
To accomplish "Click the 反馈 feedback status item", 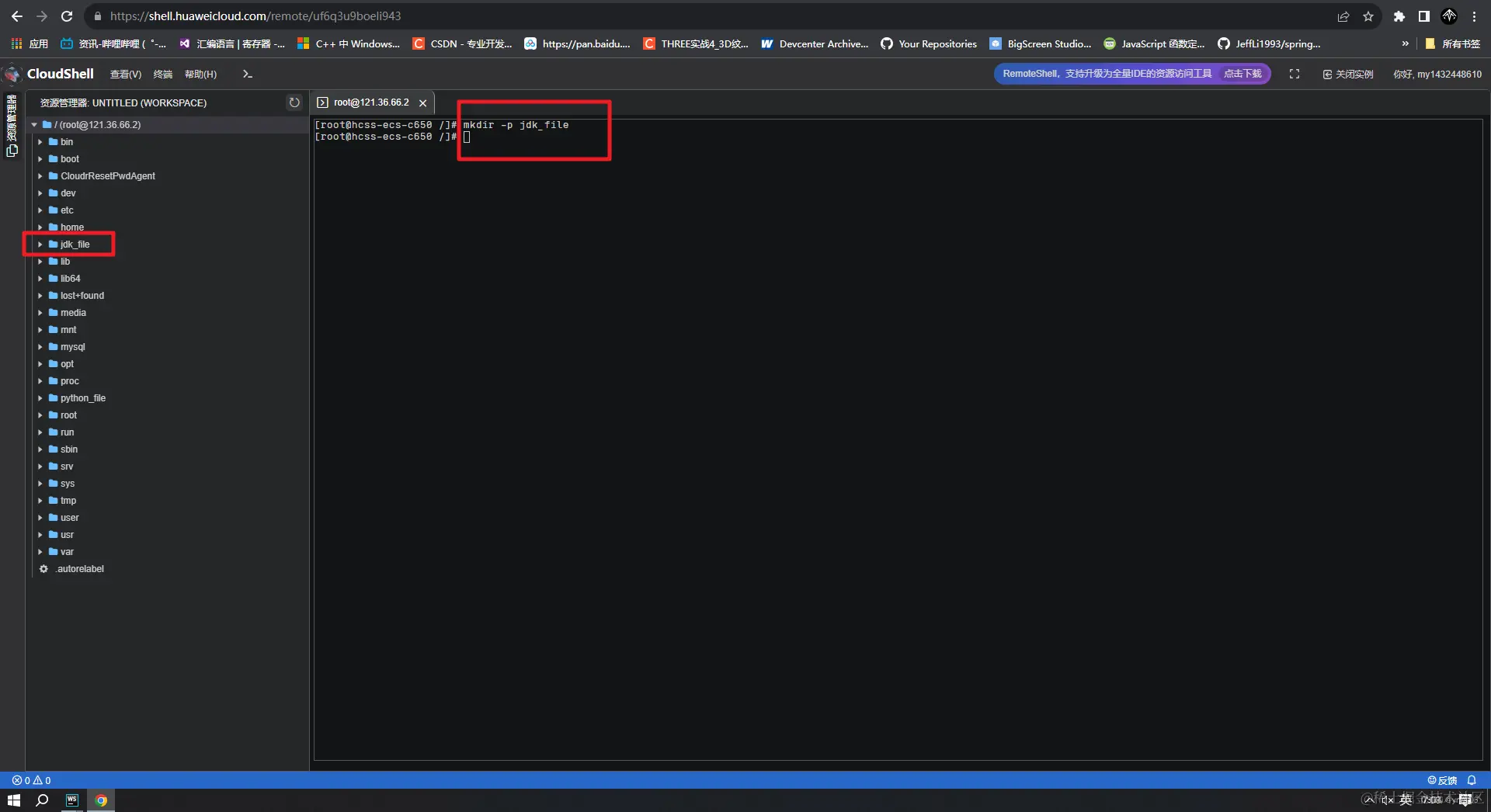I will coord(1442,780).
